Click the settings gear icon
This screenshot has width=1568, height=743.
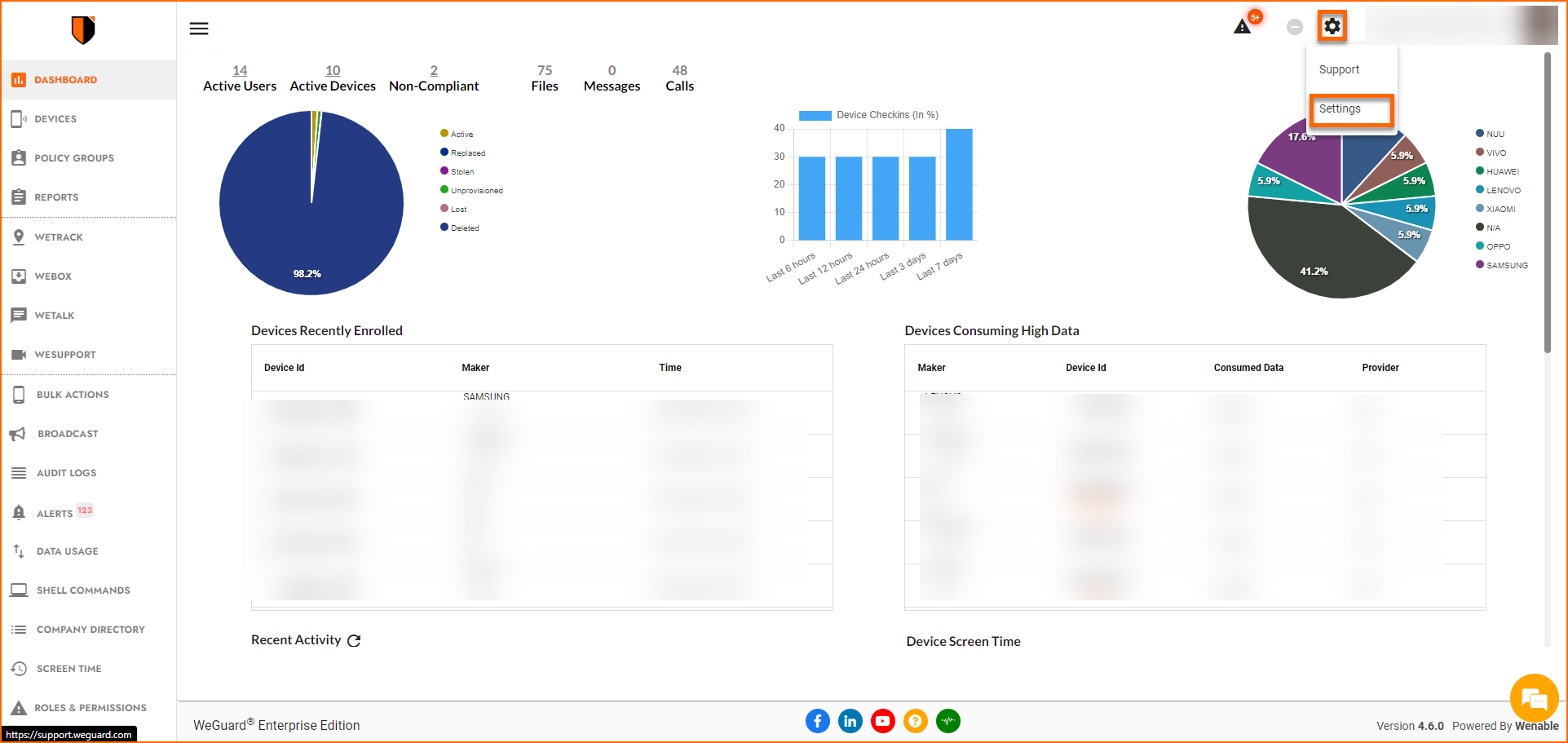tap(1332, 26)
